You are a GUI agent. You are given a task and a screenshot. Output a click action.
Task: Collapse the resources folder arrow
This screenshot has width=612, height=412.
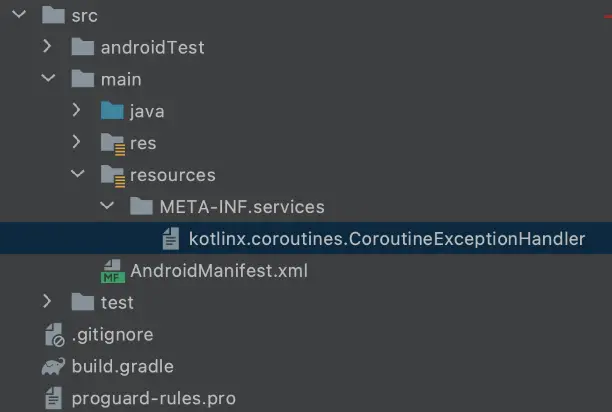coord(77,175)
